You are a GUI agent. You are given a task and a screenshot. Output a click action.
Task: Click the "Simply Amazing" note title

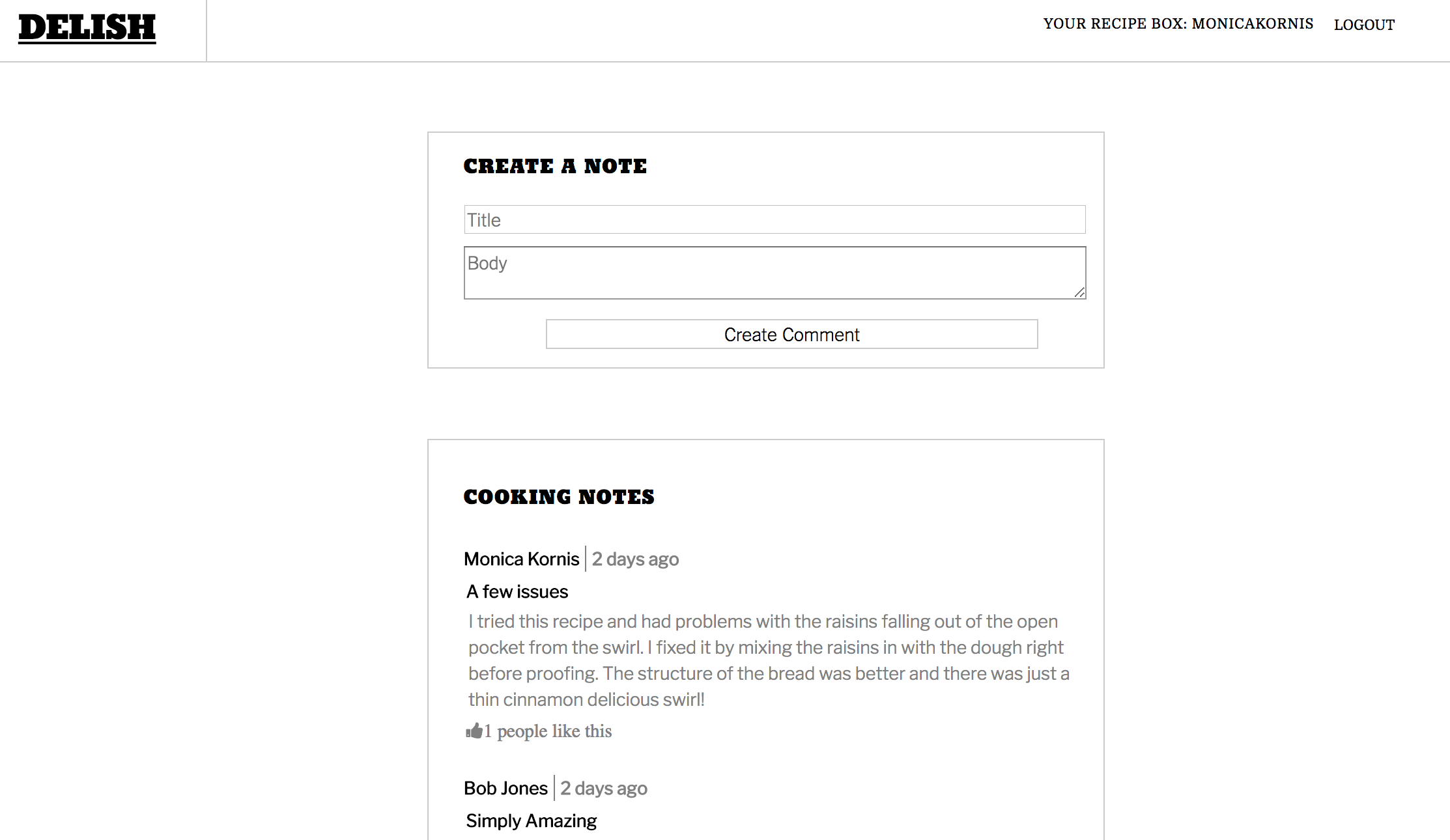[x=532, y=820]
